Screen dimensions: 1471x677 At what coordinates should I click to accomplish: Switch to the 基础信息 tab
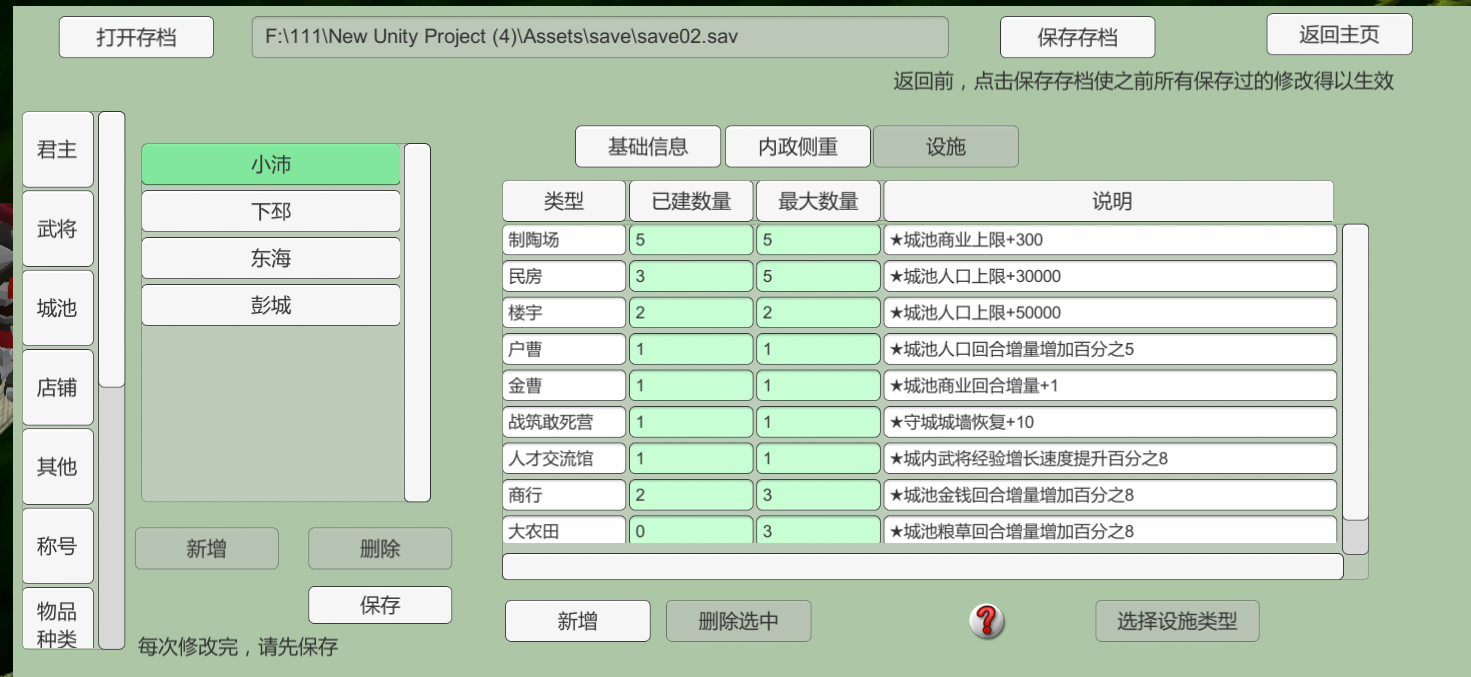(x=647, y=147)
